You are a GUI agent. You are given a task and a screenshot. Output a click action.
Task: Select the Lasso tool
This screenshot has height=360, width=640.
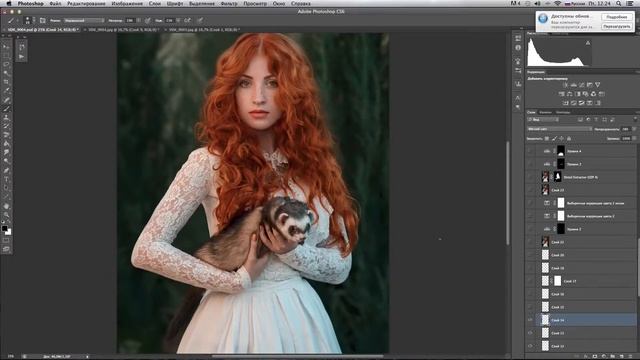point(6,64)
